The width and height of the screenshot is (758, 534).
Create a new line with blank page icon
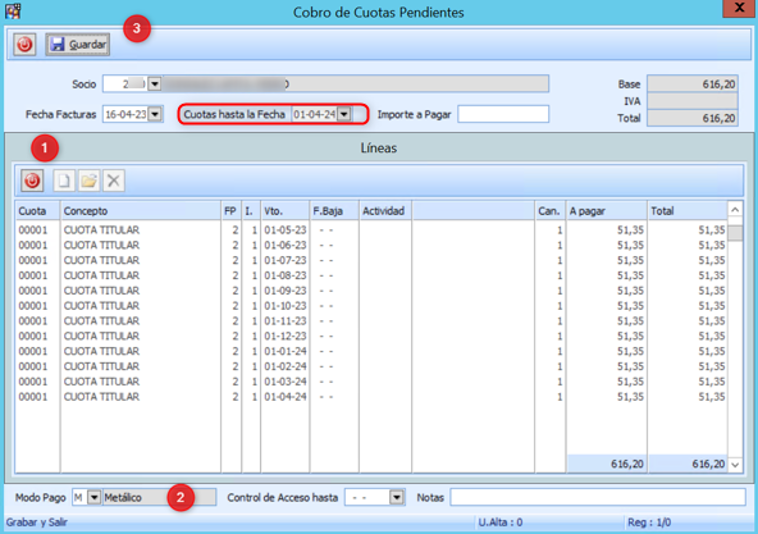pos(64,181)
